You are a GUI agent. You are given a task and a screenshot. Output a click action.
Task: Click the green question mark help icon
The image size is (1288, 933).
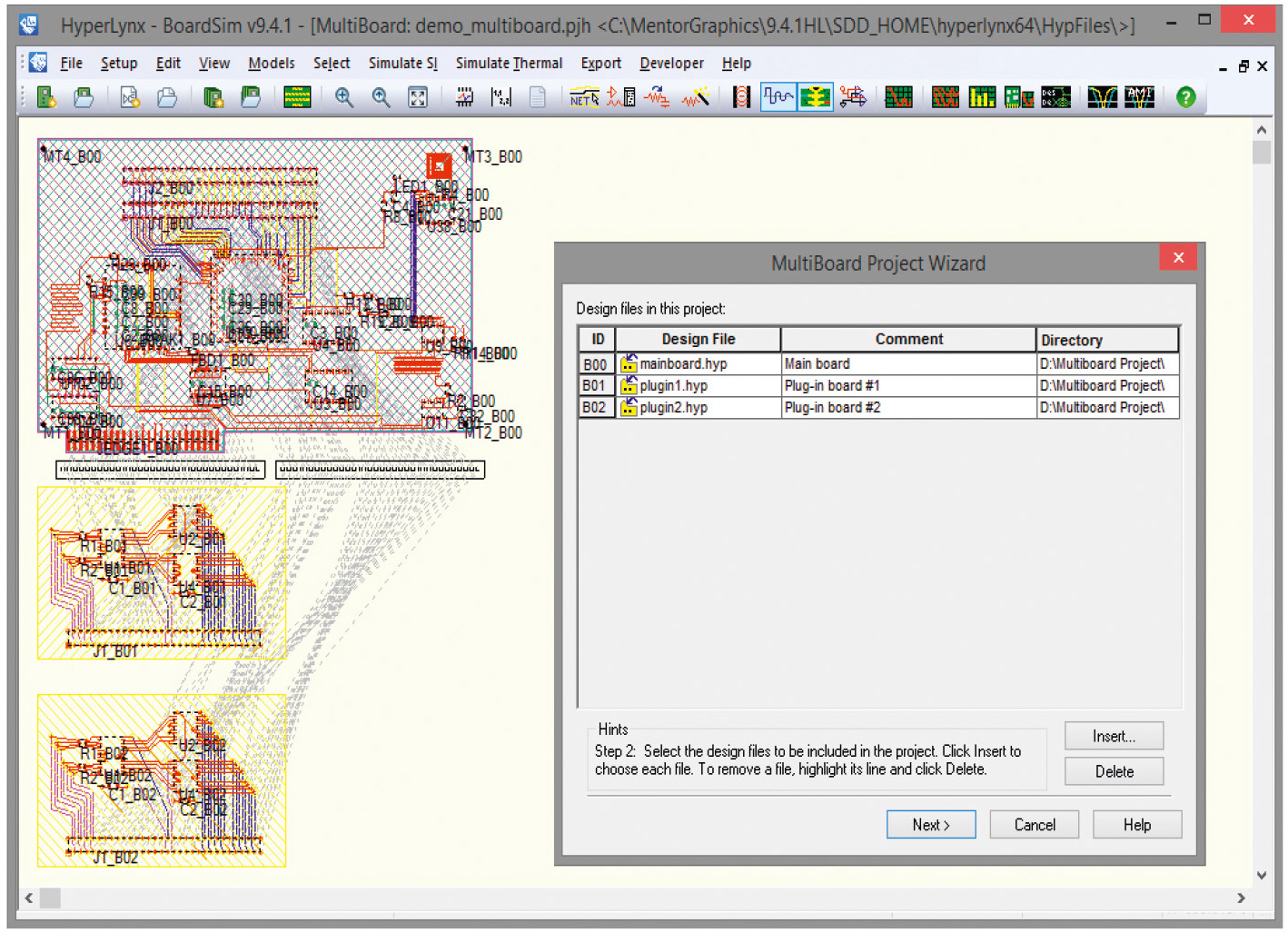(1185, 97)
